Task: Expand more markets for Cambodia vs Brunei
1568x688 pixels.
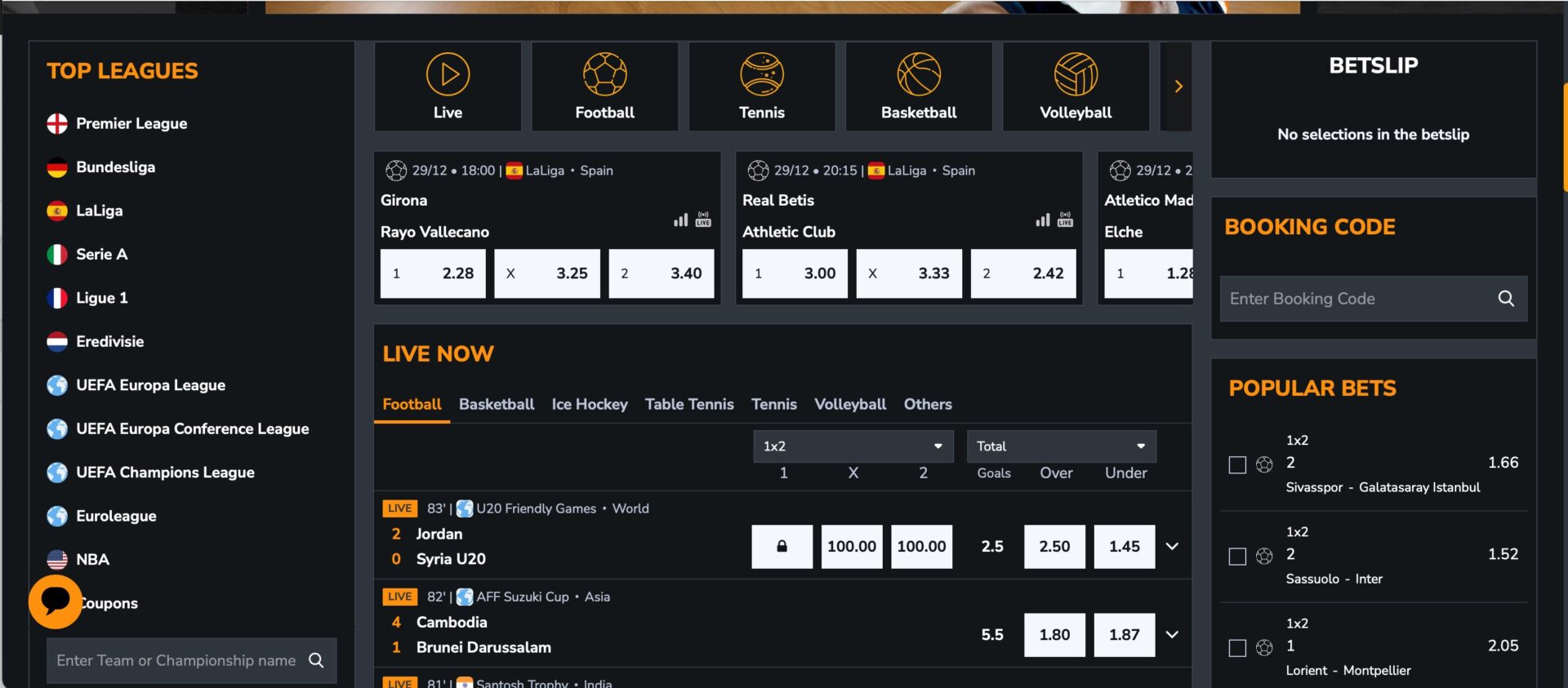Action: pyautogui.click(x=1172, y=634)
